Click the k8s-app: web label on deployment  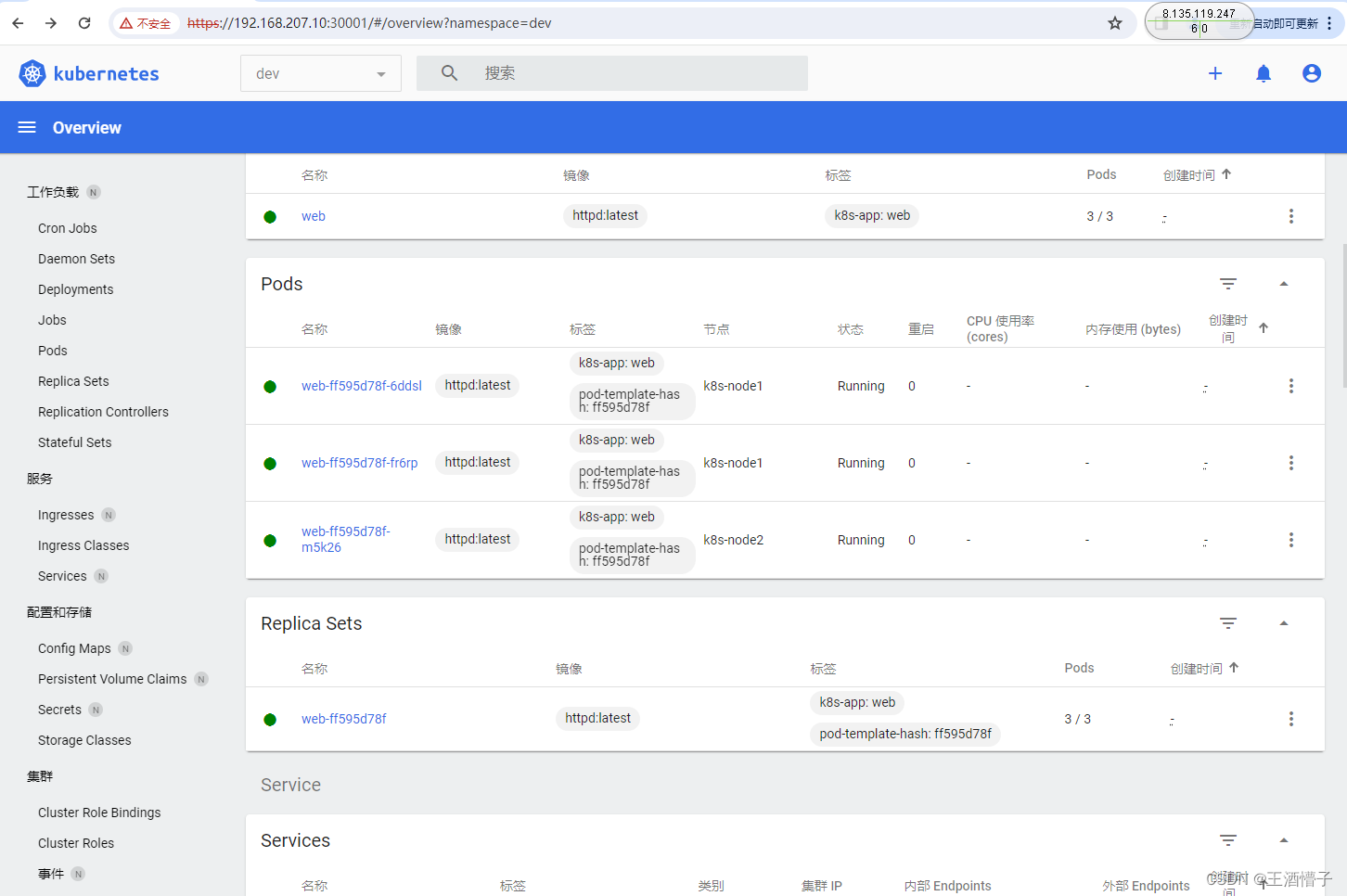pos(872,215)
